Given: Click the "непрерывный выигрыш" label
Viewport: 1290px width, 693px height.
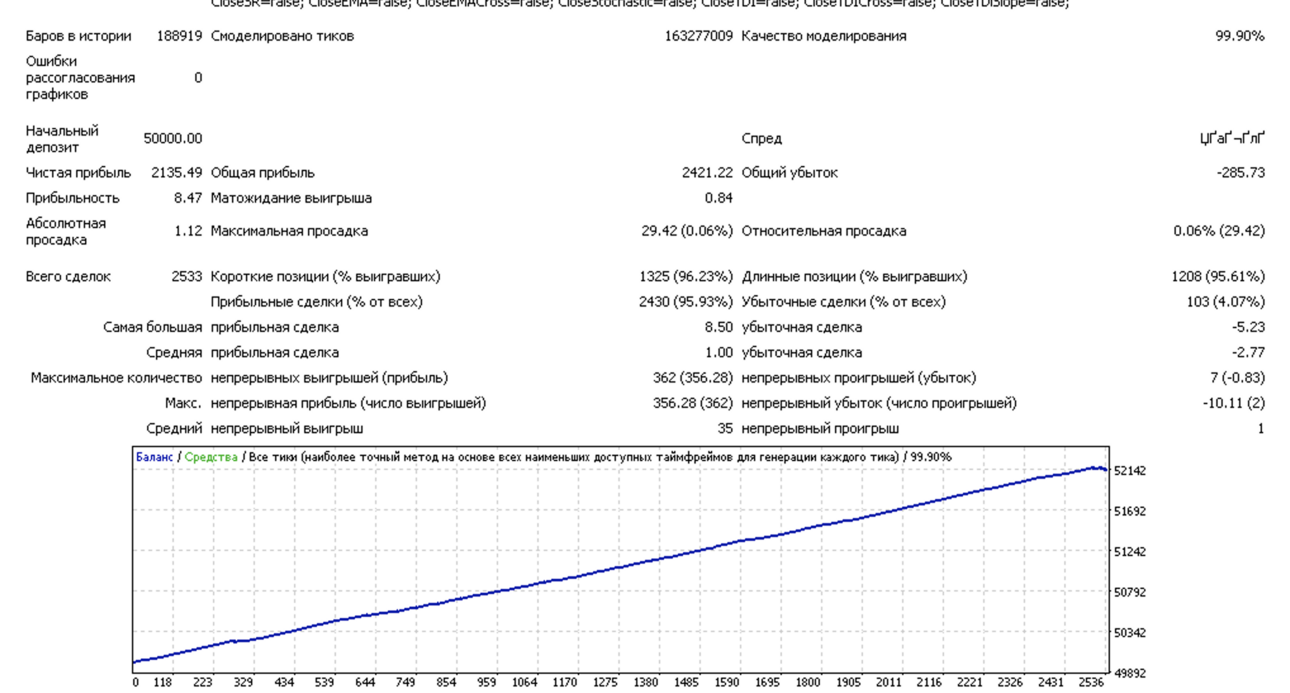Looking at the screenshot, I should tap(287, 428).
